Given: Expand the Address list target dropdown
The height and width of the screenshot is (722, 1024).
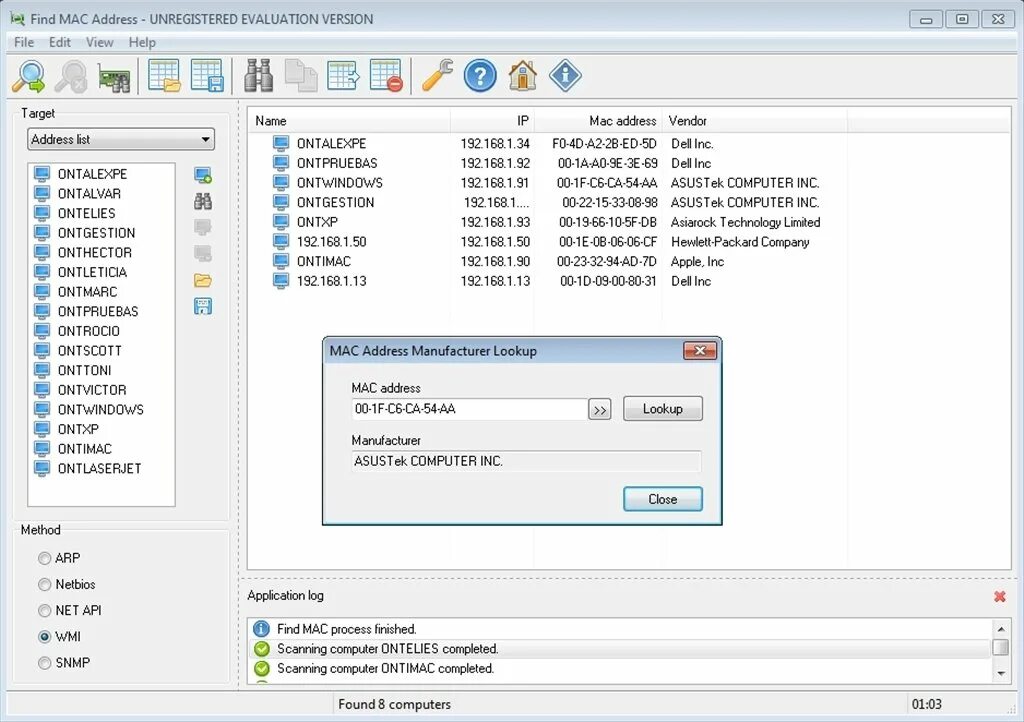Looking at the screenshot, I should (x=121, y=139).
